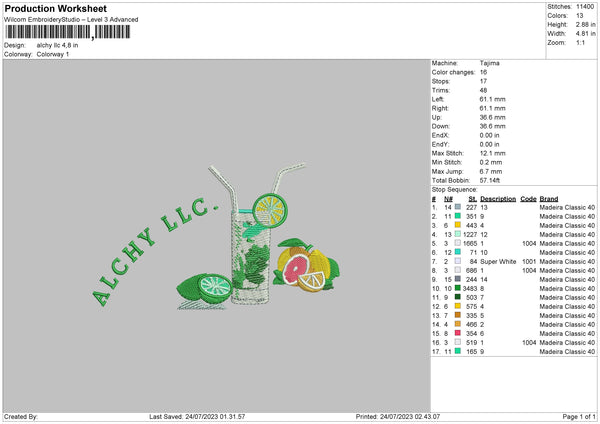
Task: Click the Machine value Tajima
Action: click(x=489, y=63)
